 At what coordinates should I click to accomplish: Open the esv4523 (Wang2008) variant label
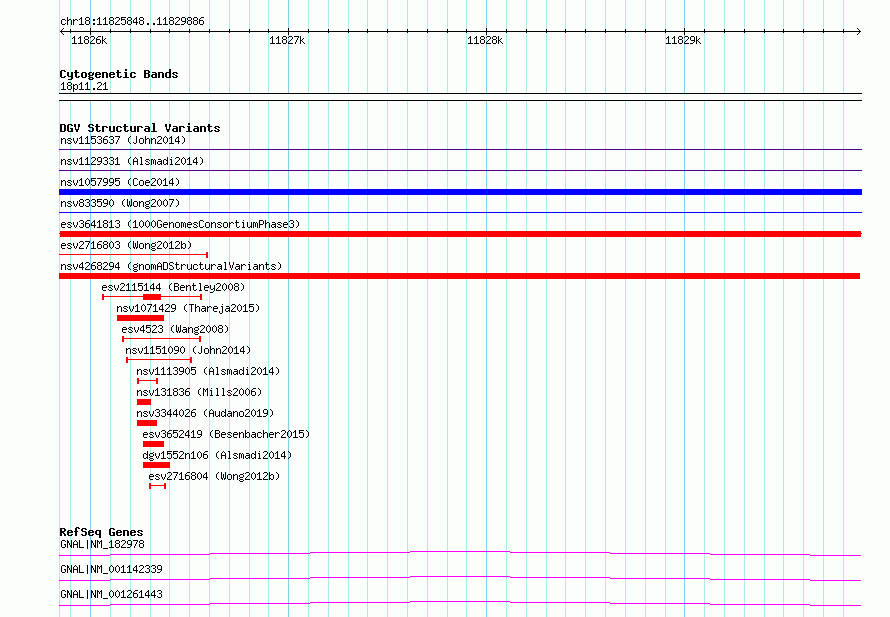click(175, 329)
